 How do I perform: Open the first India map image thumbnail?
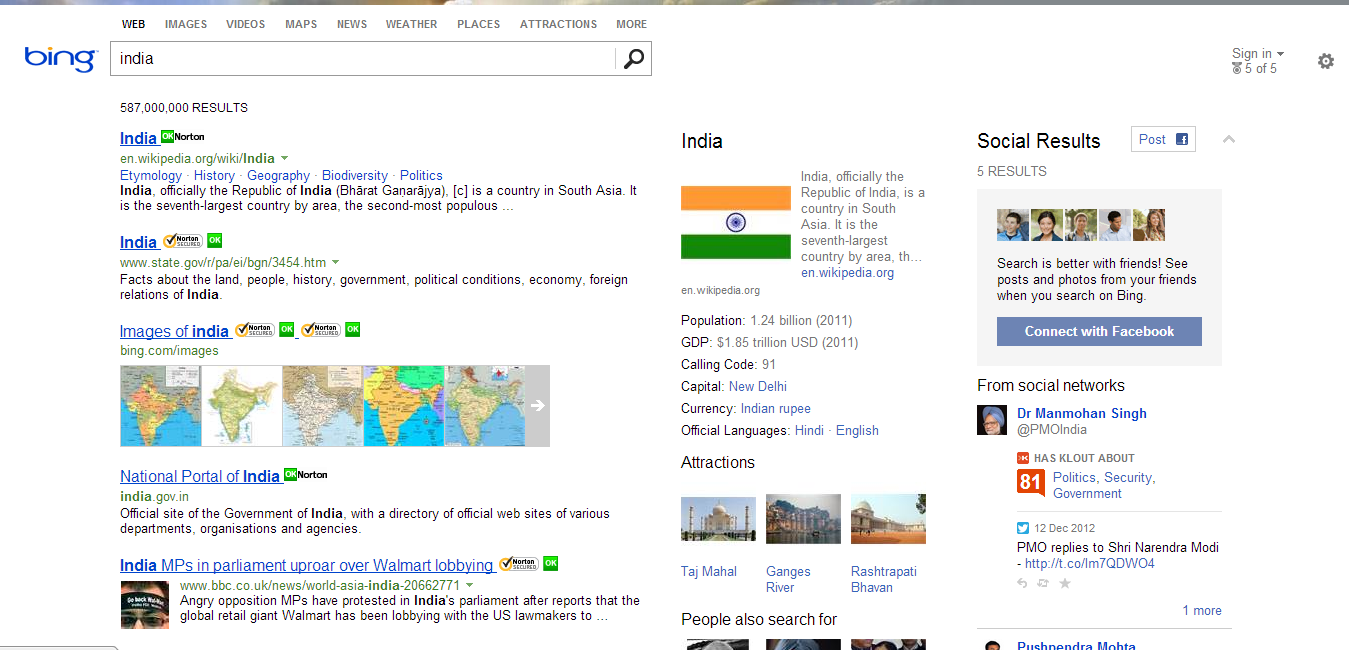coord(160,406)
